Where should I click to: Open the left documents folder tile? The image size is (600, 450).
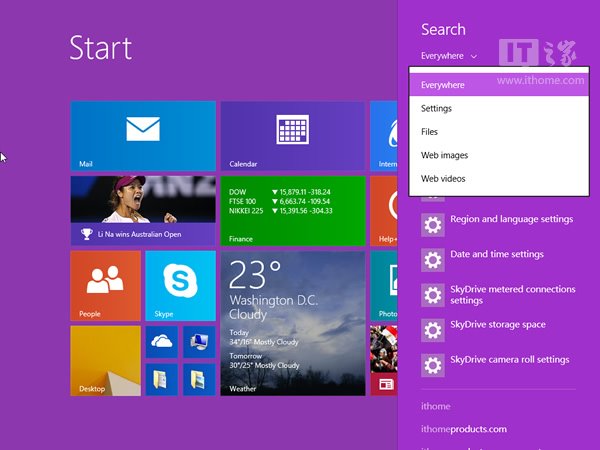click(162, 379)
